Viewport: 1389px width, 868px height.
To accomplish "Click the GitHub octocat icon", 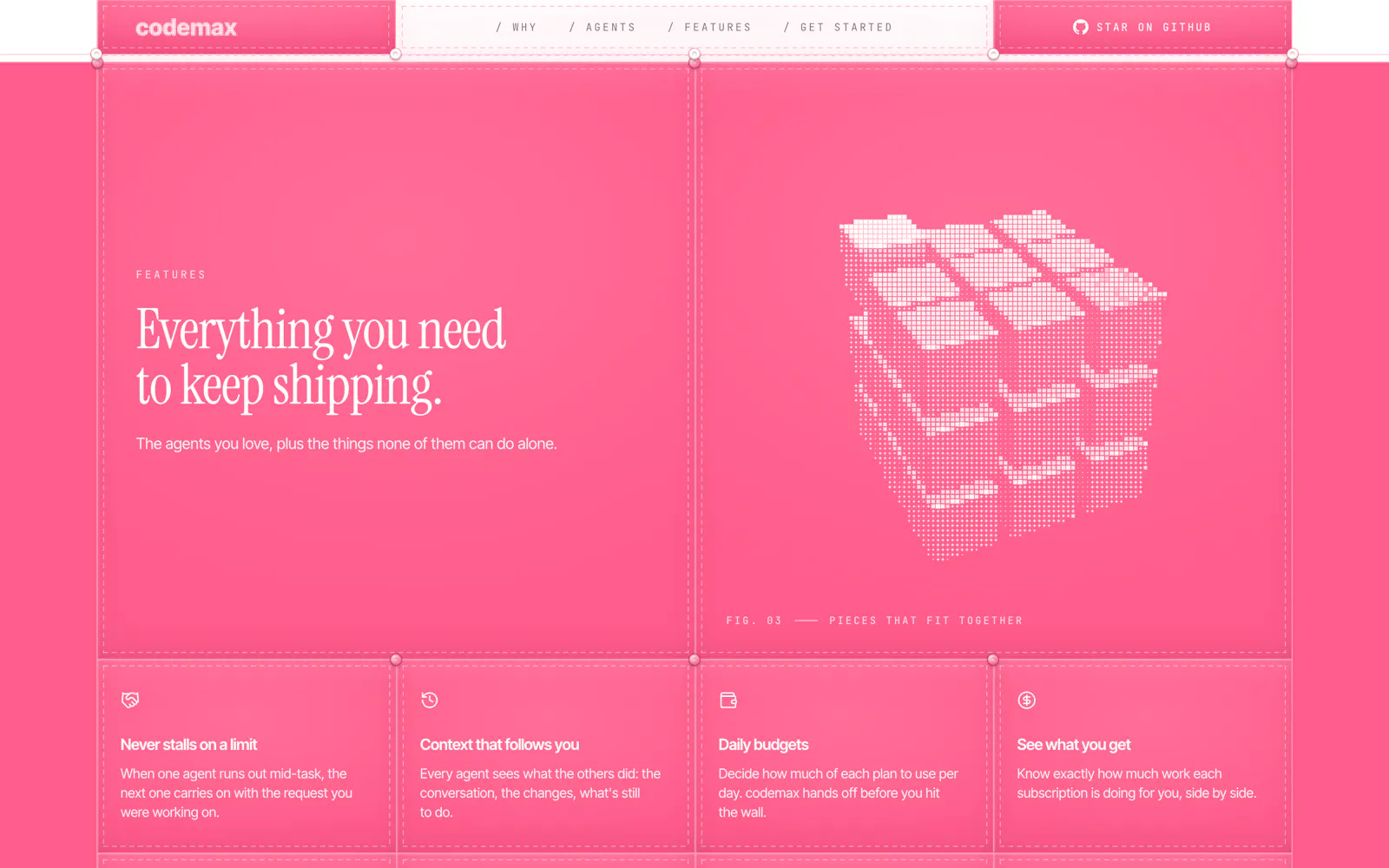I will pyautogui.click(x=1081, y=27).
